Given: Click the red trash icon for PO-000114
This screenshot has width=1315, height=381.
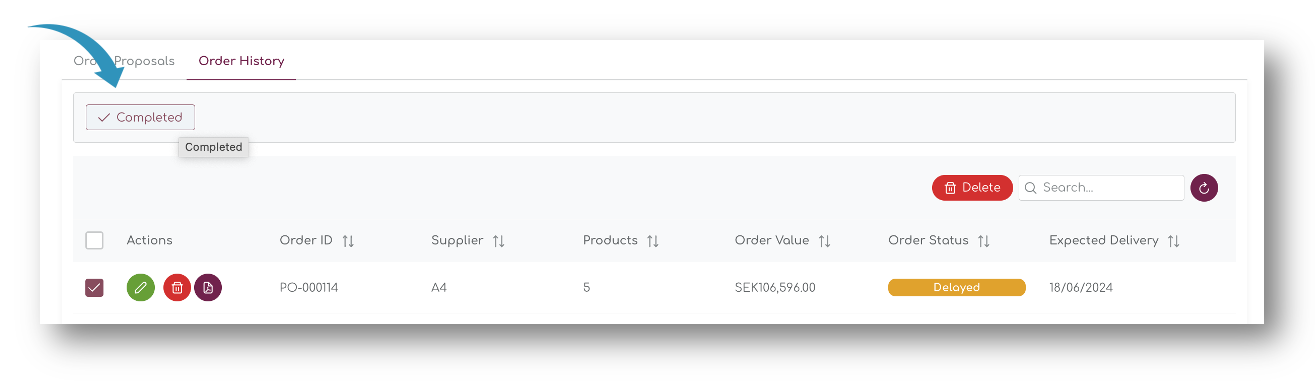Looking at the screenshot, I should pyautogui.click(x=177, y=288).
